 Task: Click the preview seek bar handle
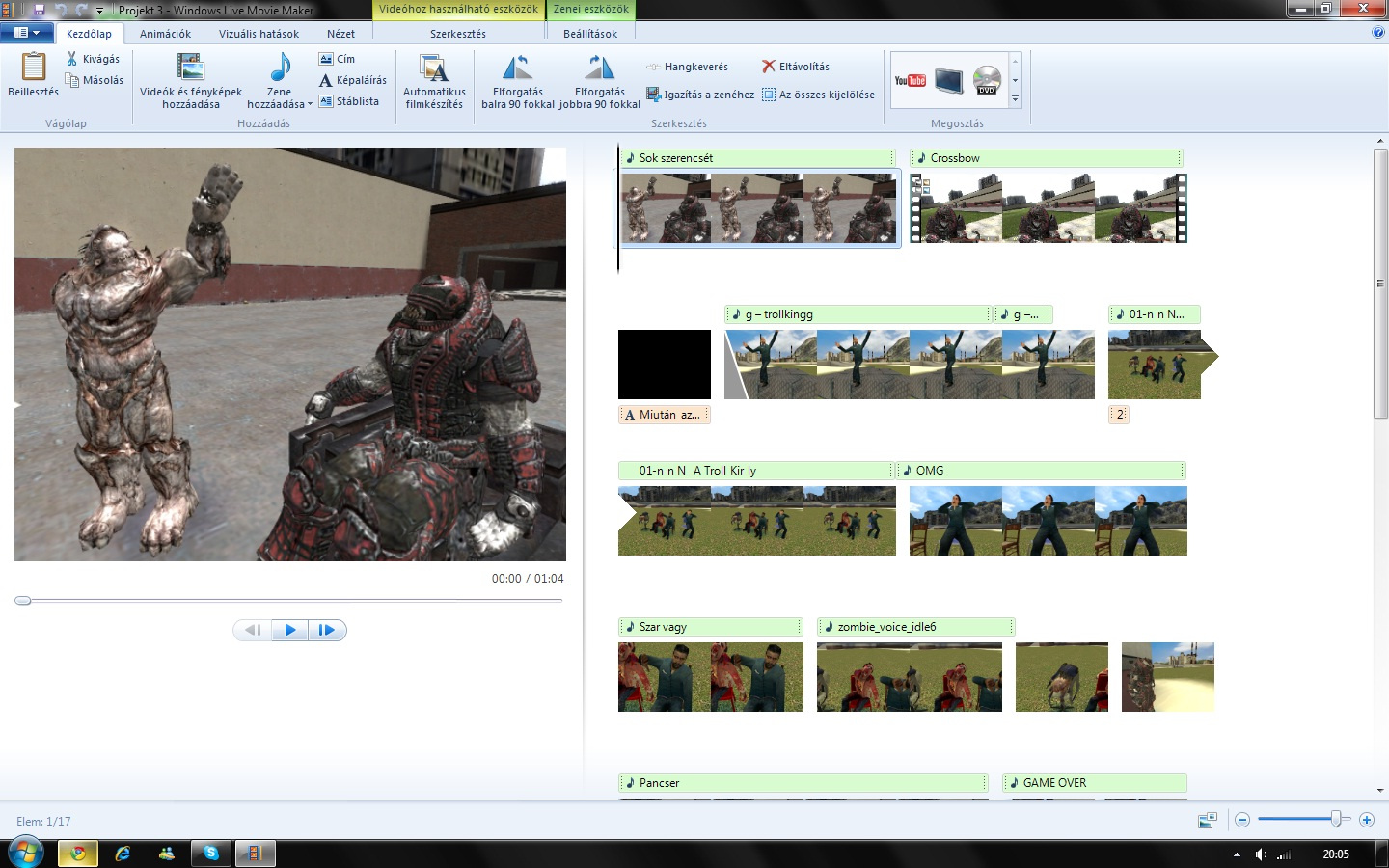pos(23,600)
